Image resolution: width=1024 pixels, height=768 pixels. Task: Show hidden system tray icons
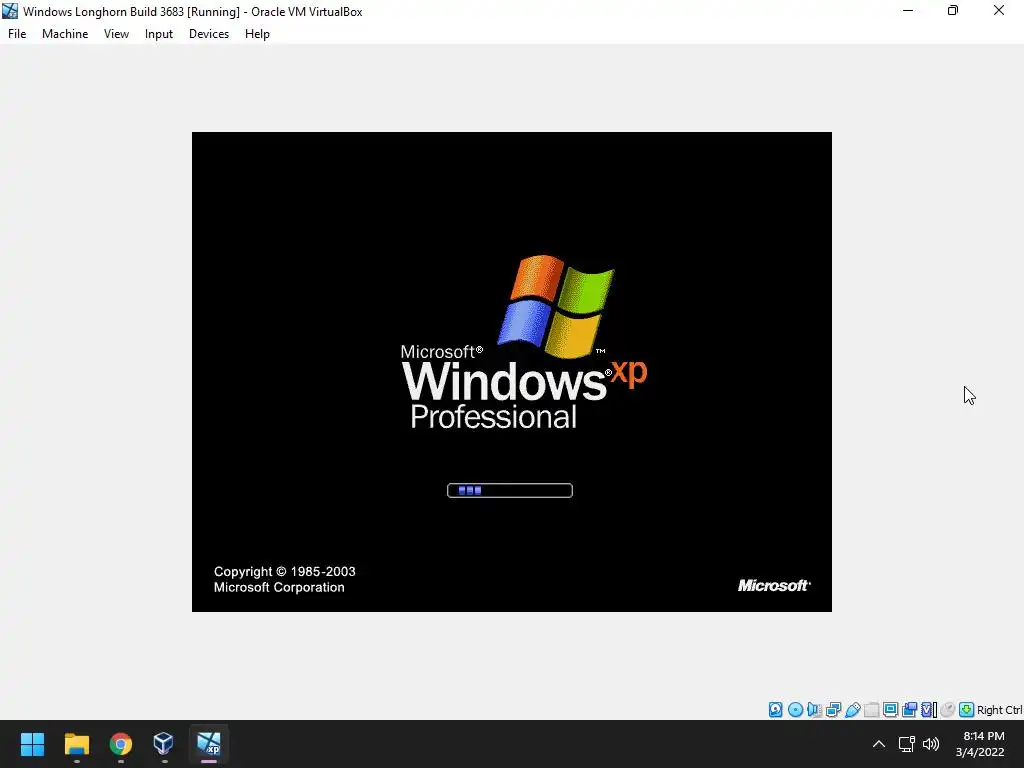pos(879,744)
